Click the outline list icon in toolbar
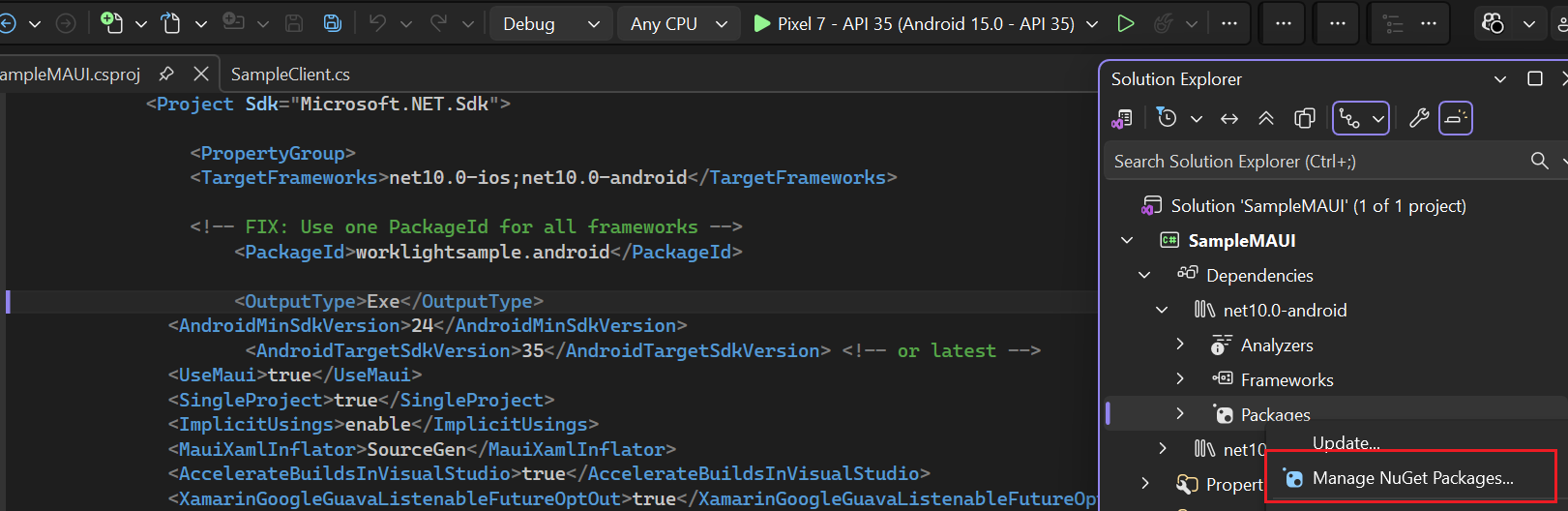This screenshot has width=1568, height=511. [1392, 23]
